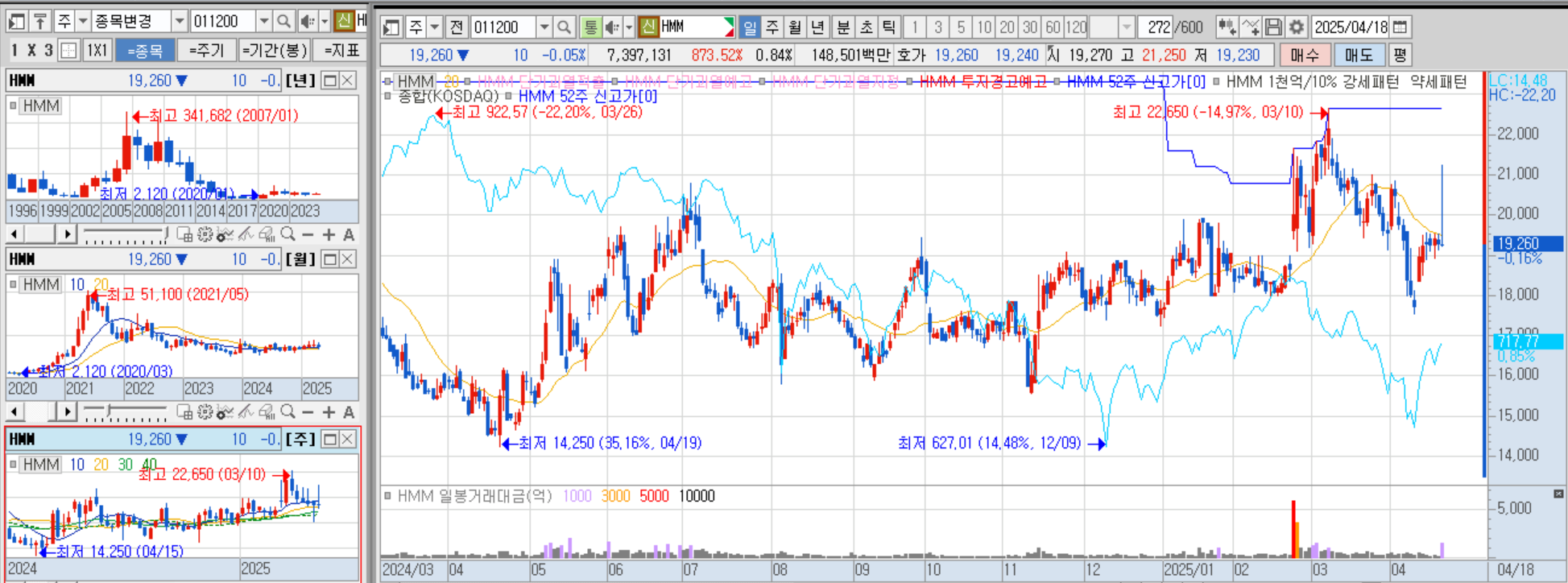This screenshot has width=1568, height=583.
Task: Click the 272 bar count input field
Action: 1155,27
